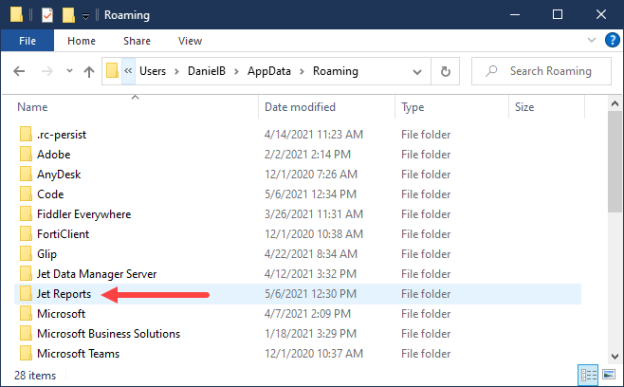Viewport: 624px width, 387px height.
Task: Sort by the Name column header
Action: tap(32, 107)
